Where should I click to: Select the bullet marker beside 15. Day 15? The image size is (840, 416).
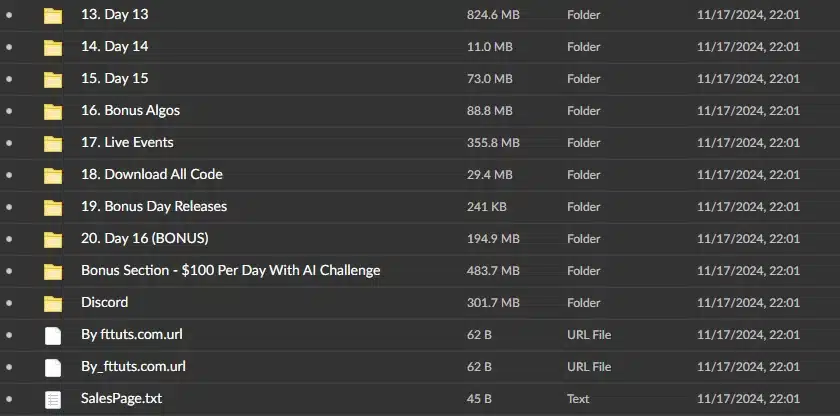point(9,79)
